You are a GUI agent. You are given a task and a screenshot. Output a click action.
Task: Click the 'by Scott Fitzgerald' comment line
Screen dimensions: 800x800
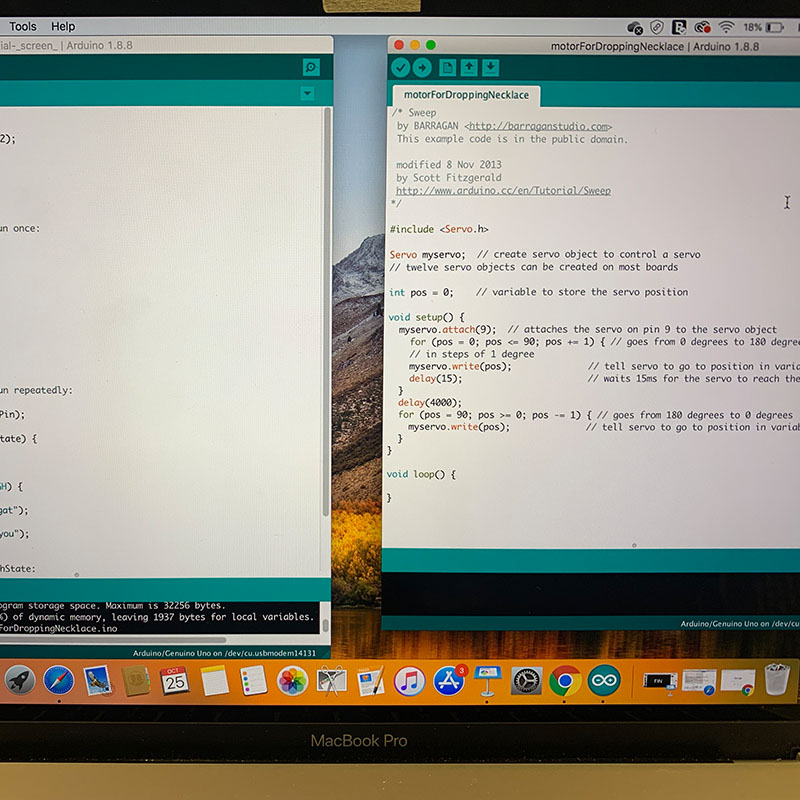pyautogui.click(x=449, y=178)
